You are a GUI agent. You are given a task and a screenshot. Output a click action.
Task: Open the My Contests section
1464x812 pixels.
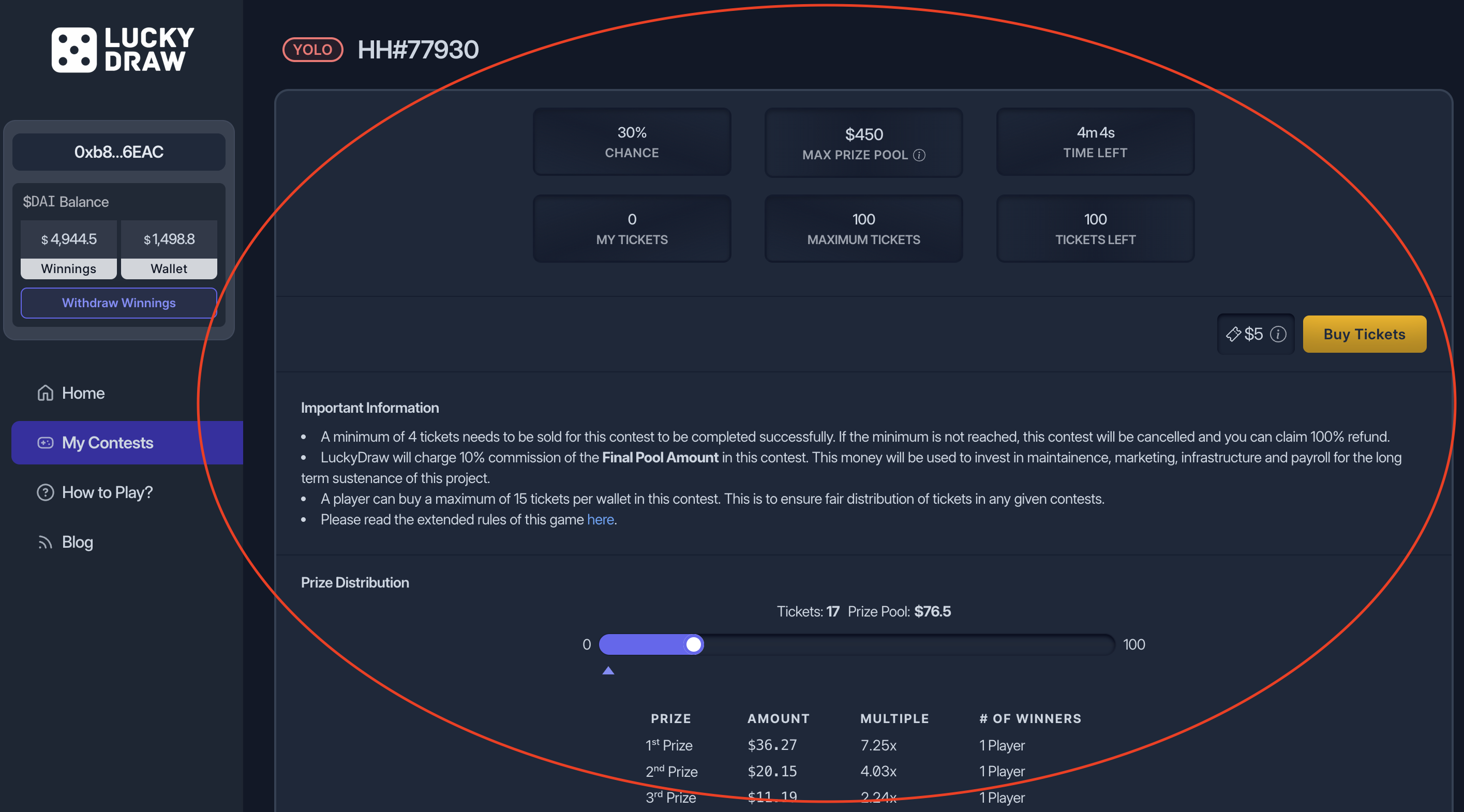107,443
